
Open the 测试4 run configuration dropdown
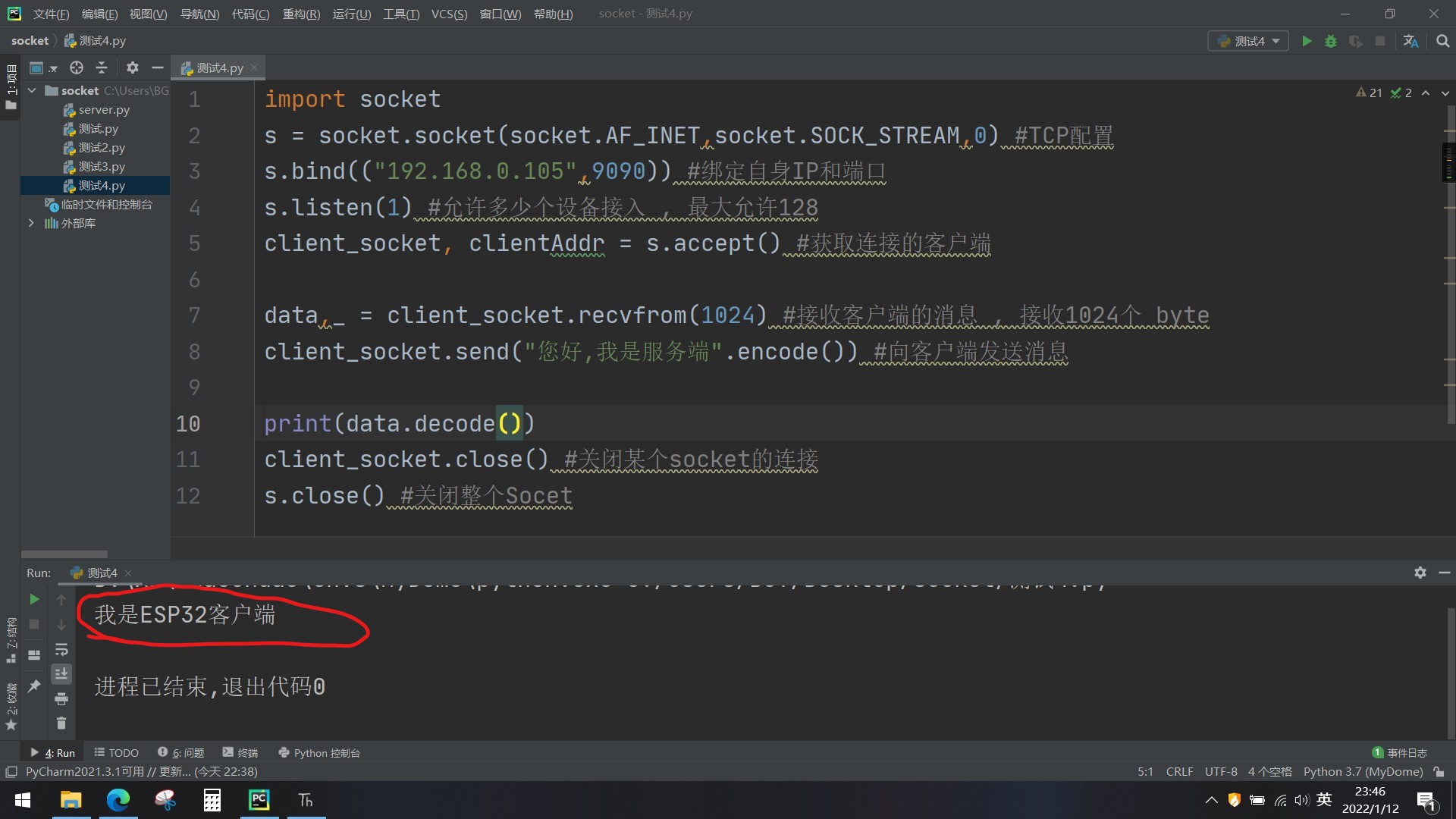1249,41
